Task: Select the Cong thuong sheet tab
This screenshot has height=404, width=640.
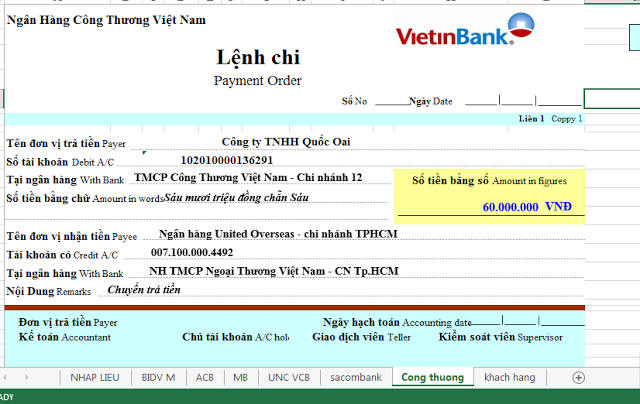Action: click(x=431, y=377)
